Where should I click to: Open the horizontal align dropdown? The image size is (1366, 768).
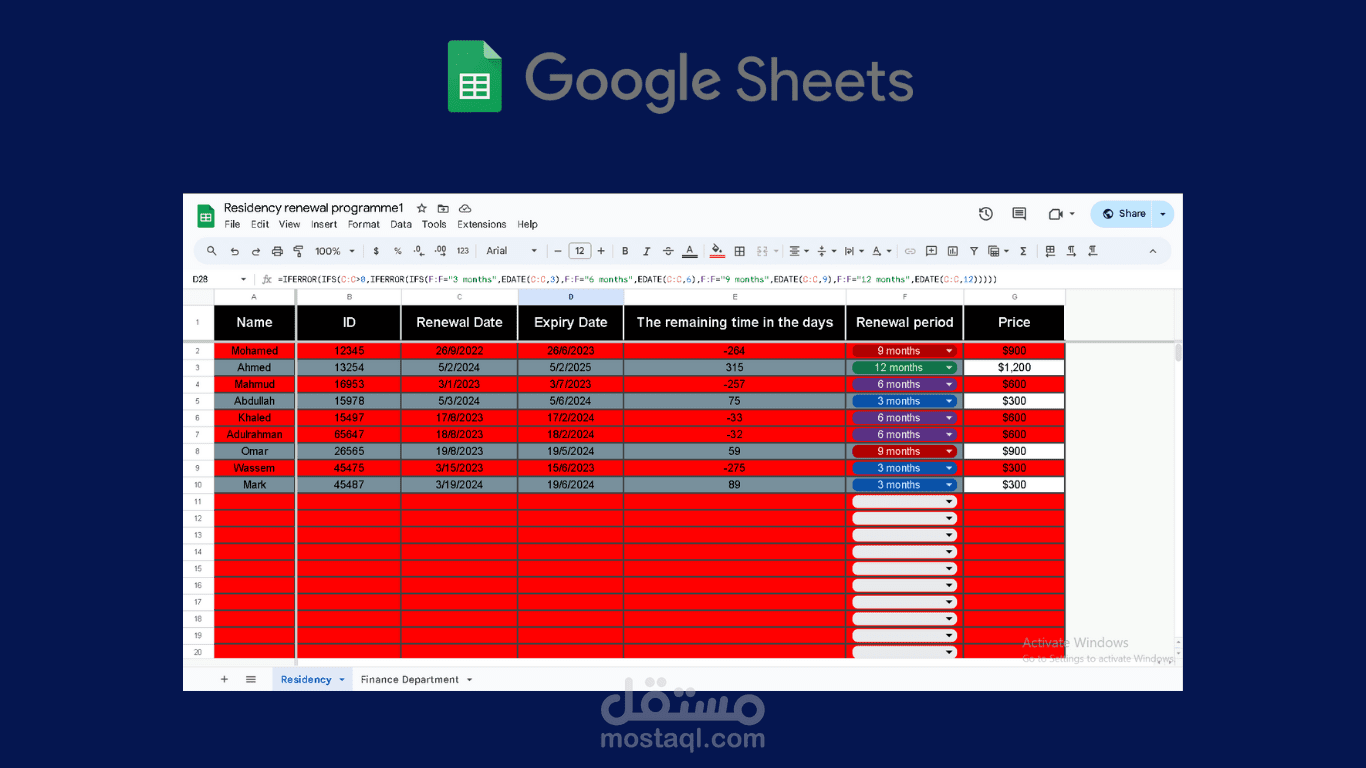[799, 251]
